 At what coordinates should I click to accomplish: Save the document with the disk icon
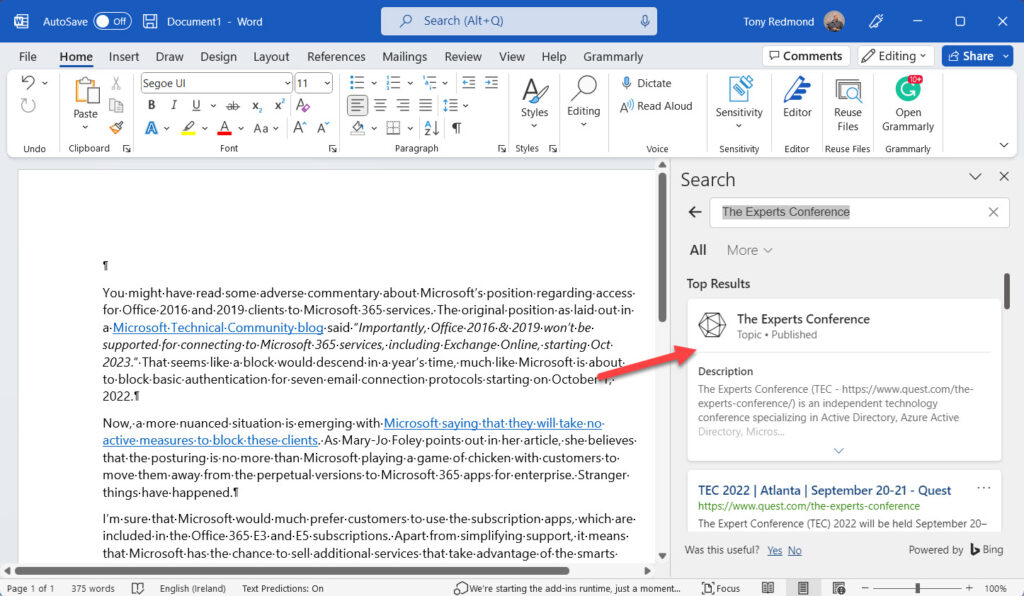150,21
